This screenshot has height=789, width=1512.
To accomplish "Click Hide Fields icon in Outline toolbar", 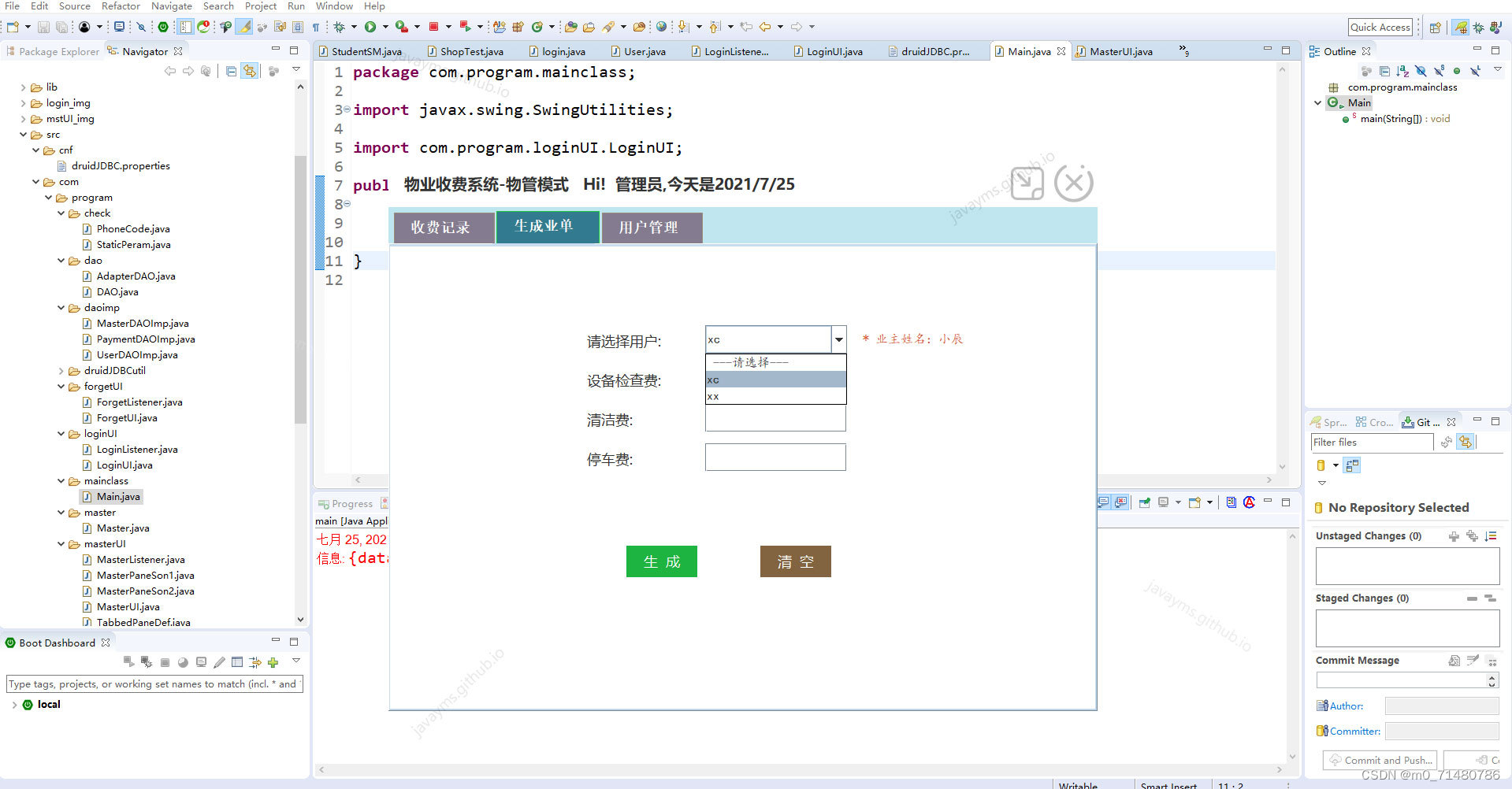I will (x=1421, y=71).
